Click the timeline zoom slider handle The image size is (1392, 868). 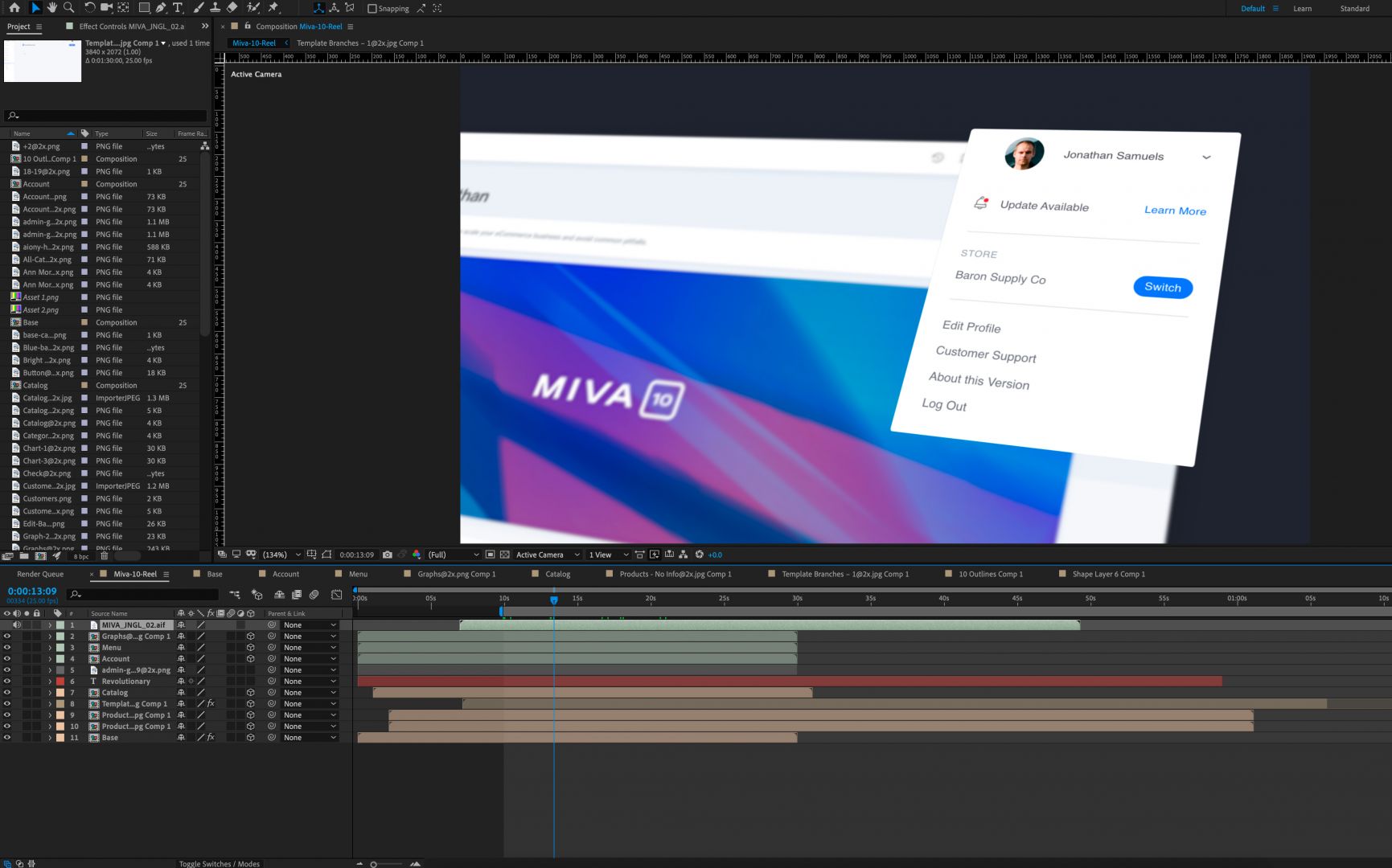coord(373,864)
